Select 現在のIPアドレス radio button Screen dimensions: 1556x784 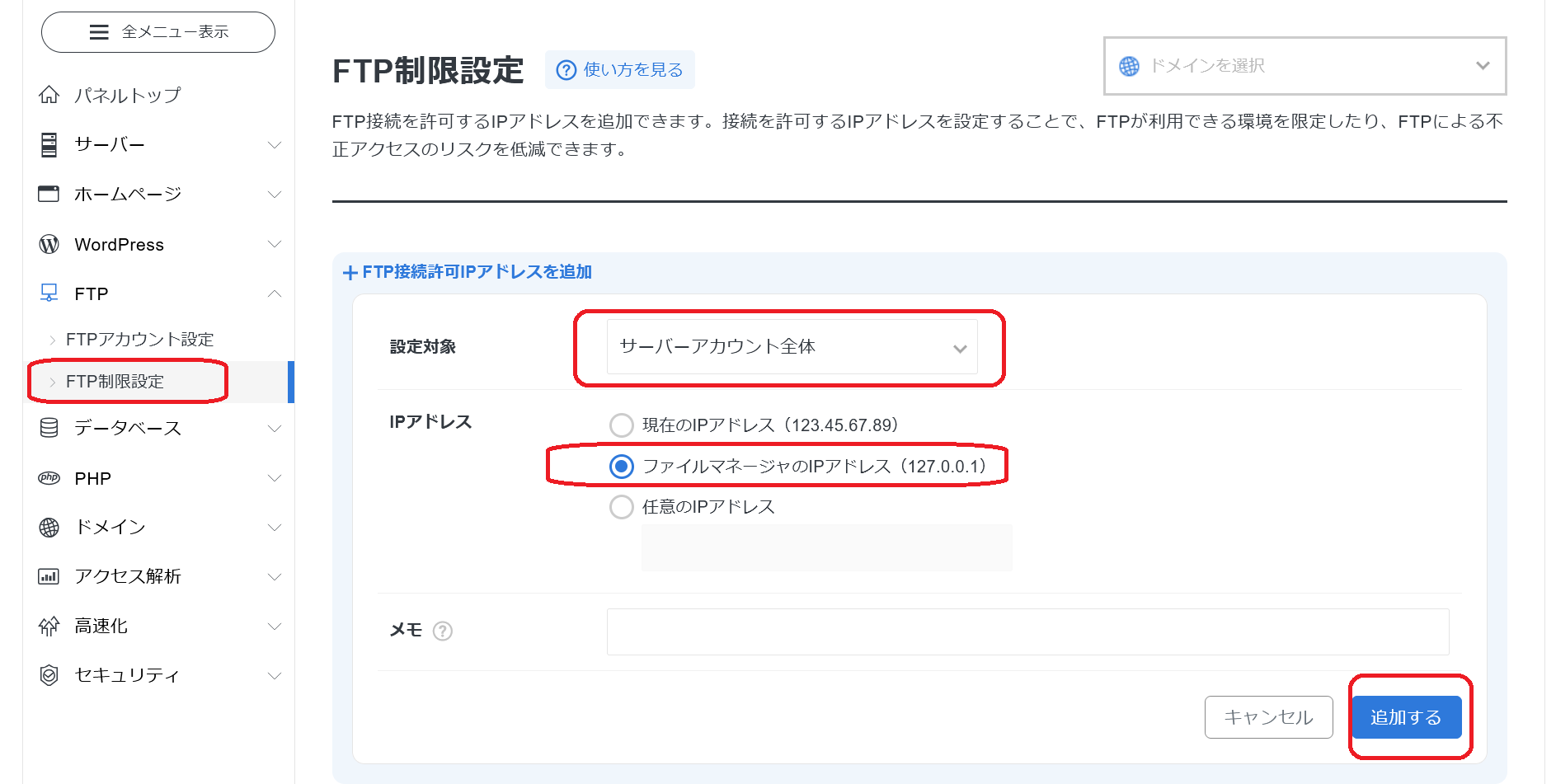[622, 425]
